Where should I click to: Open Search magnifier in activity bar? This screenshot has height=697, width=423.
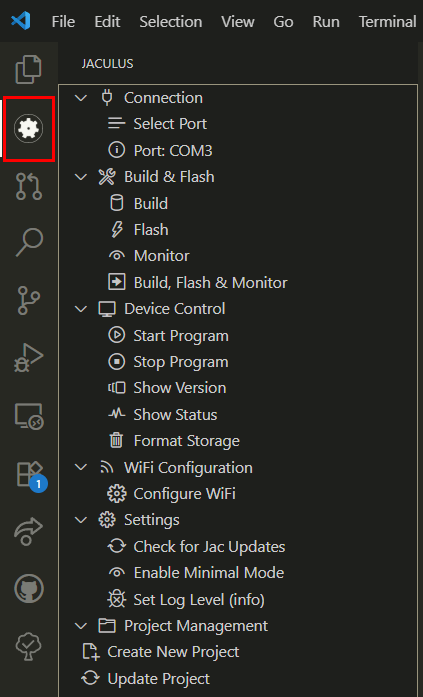point(29,242)
